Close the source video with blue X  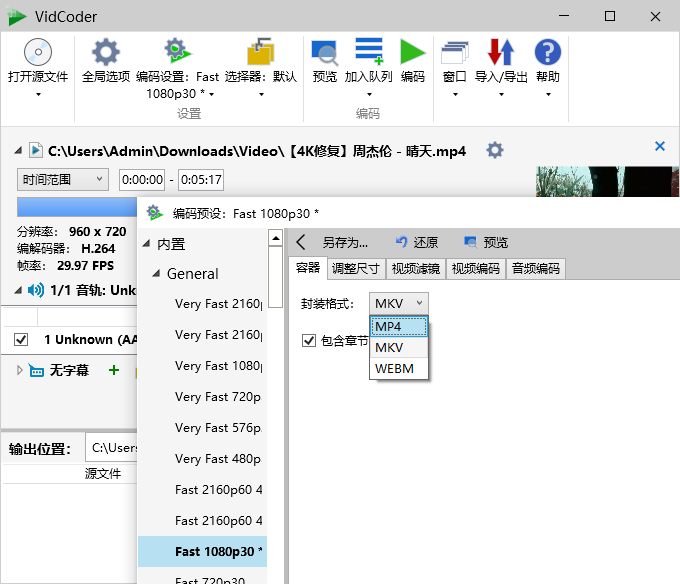[660, 146]
